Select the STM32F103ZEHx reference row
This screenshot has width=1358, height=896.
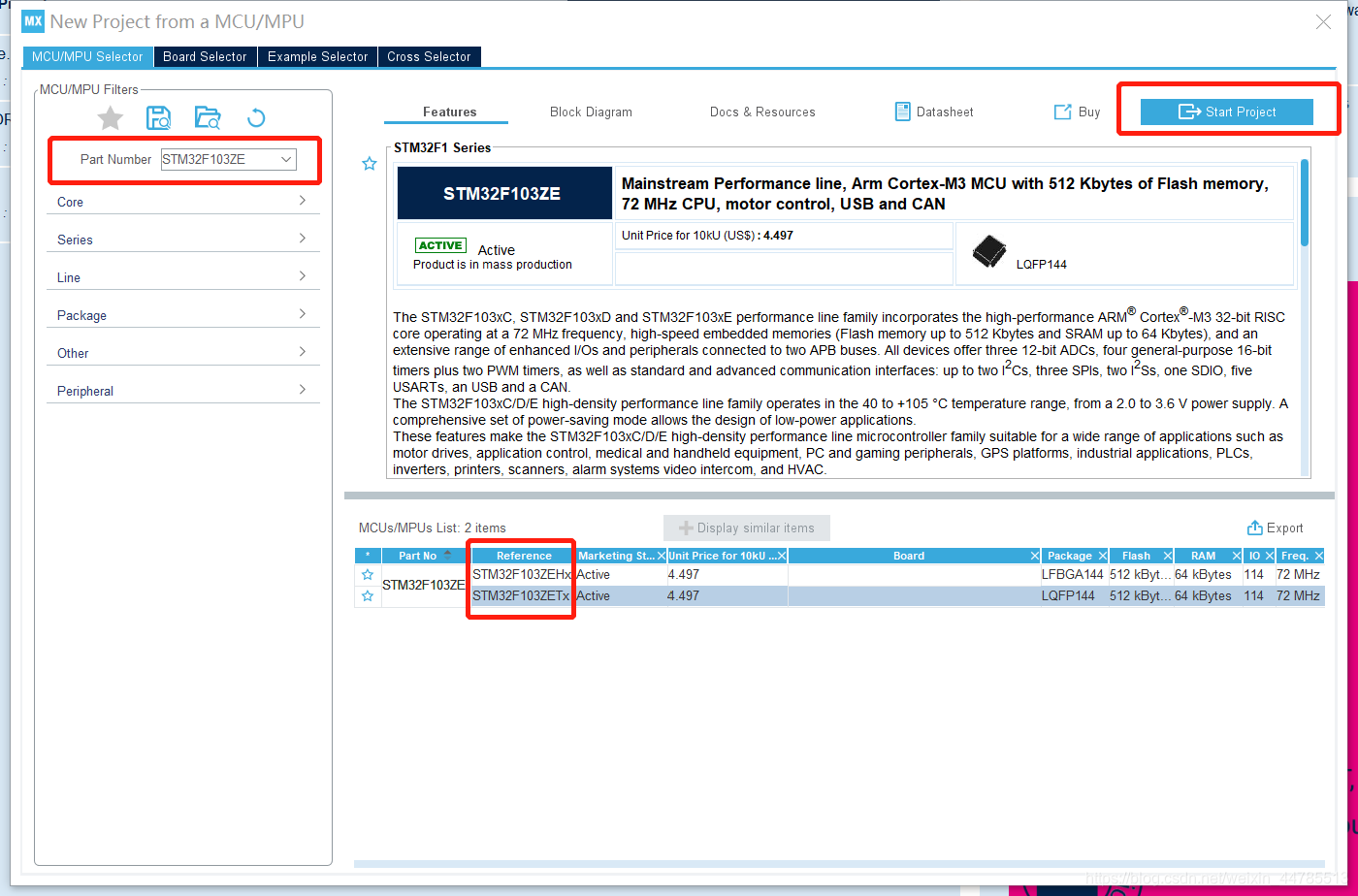[522, 575]
